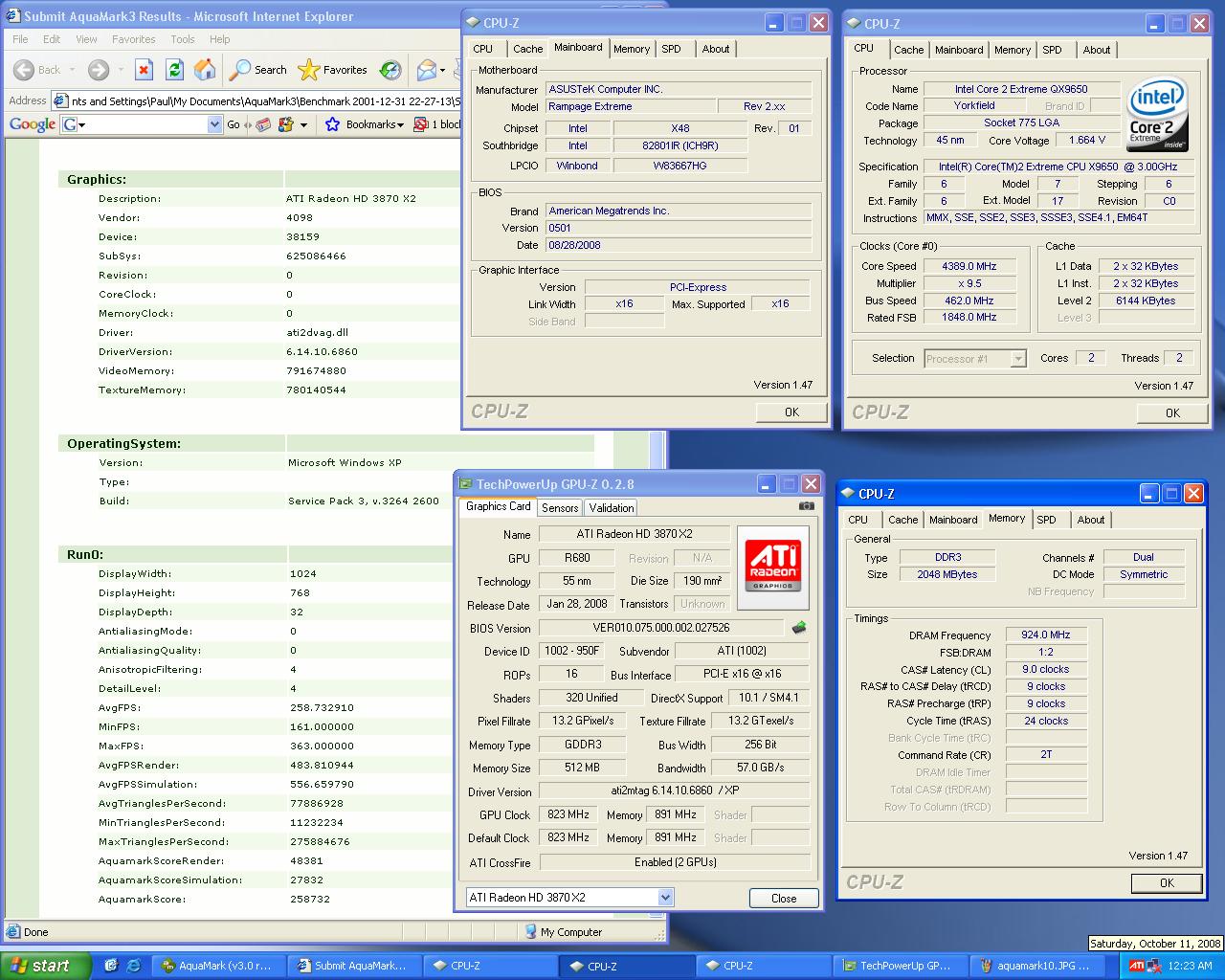Screen dimensions: 1225x980
Task: Open the Tools menu in Internet Explorer
Action: pos(183,39)
